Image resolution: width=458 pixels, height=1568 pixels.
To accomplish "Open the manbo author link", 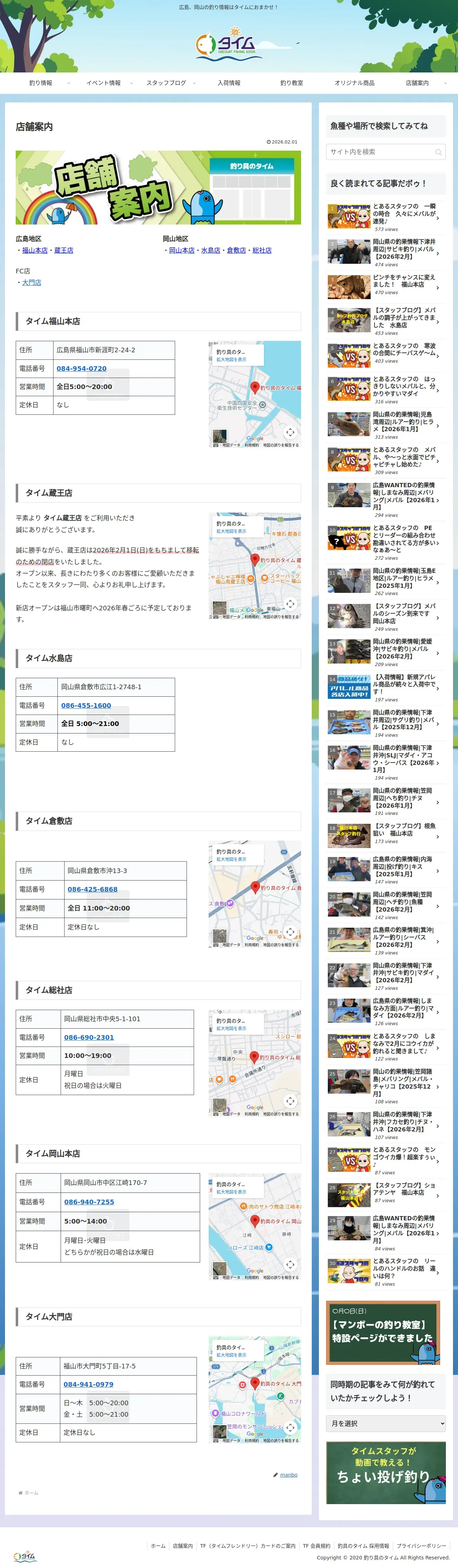I will 288,1475.
